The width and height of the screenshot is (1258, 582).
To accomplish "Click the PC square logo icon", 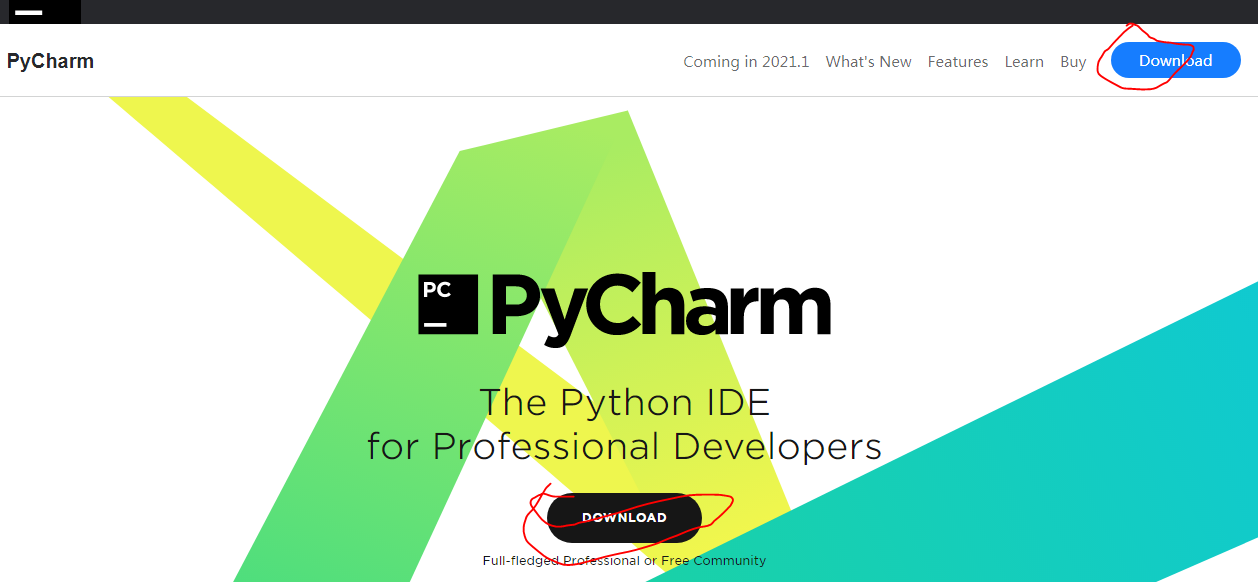I will tap(448, 304).
